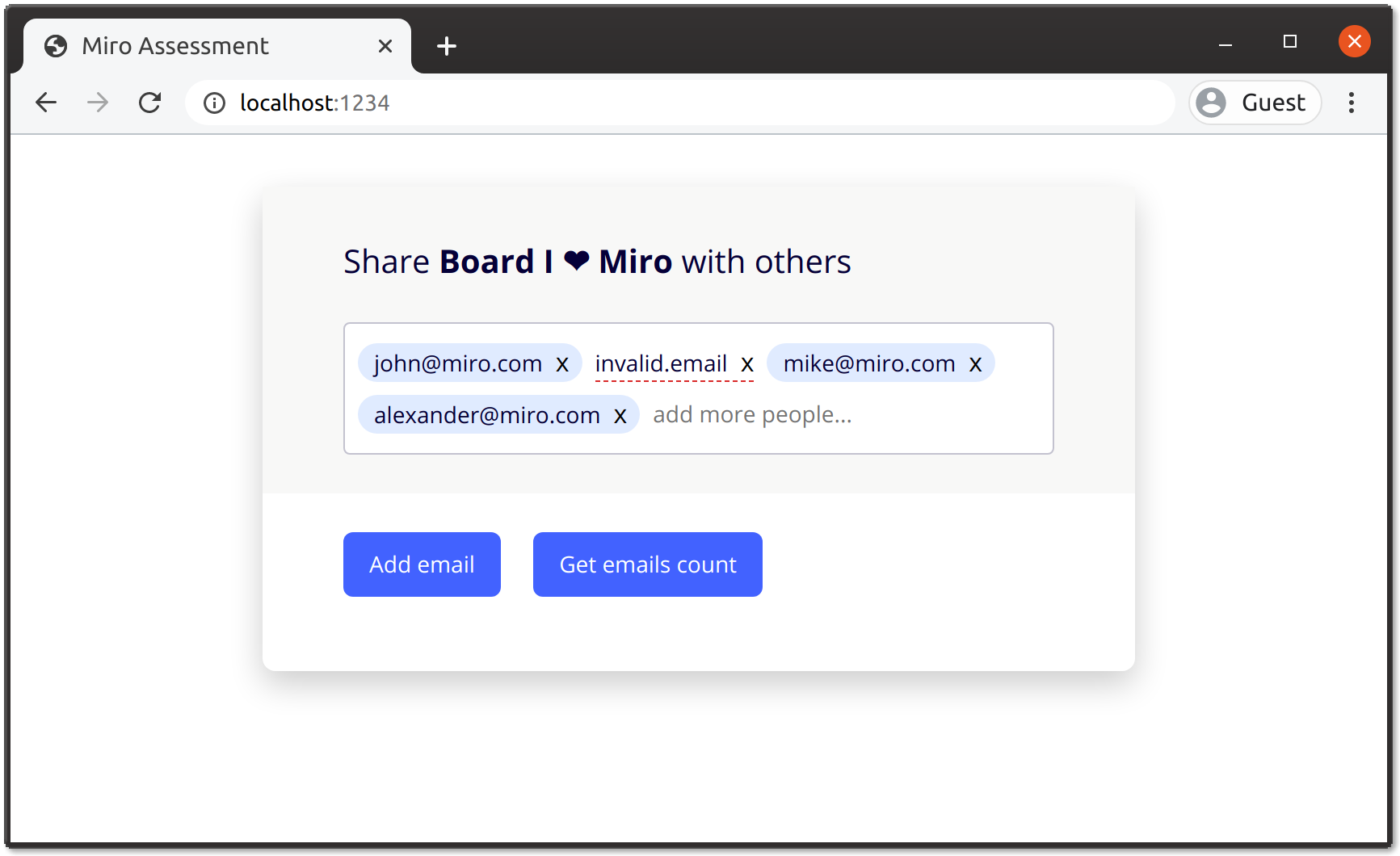The width and height of the screenshot is (1400, 856).
Task: Open the Guest profile menu
Action: coord(1255,103)
